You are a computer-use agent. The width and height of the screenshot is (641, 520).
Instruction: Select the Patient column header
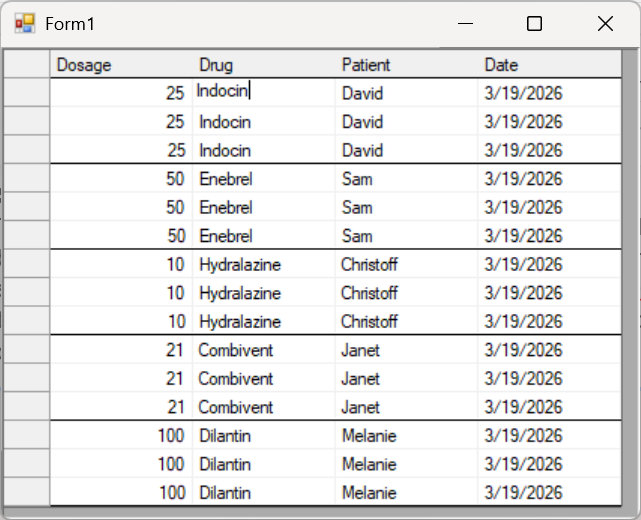tap(406, 65)
